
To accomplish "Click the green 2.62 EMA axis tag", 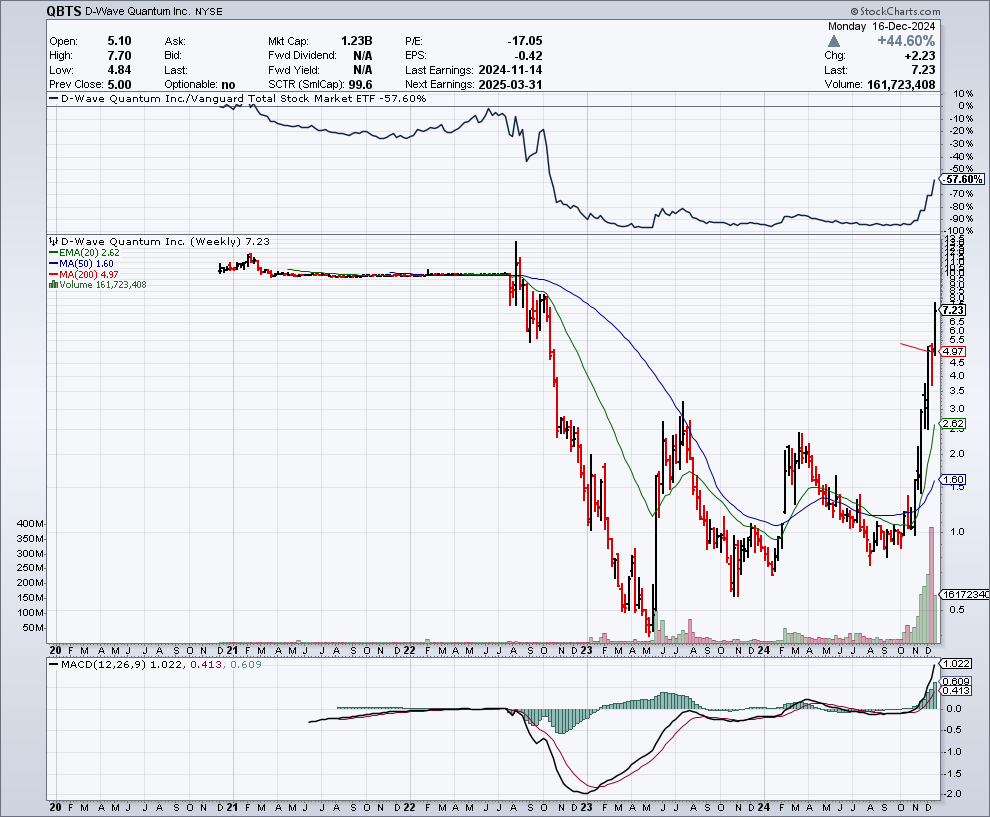I will [953, 424].
